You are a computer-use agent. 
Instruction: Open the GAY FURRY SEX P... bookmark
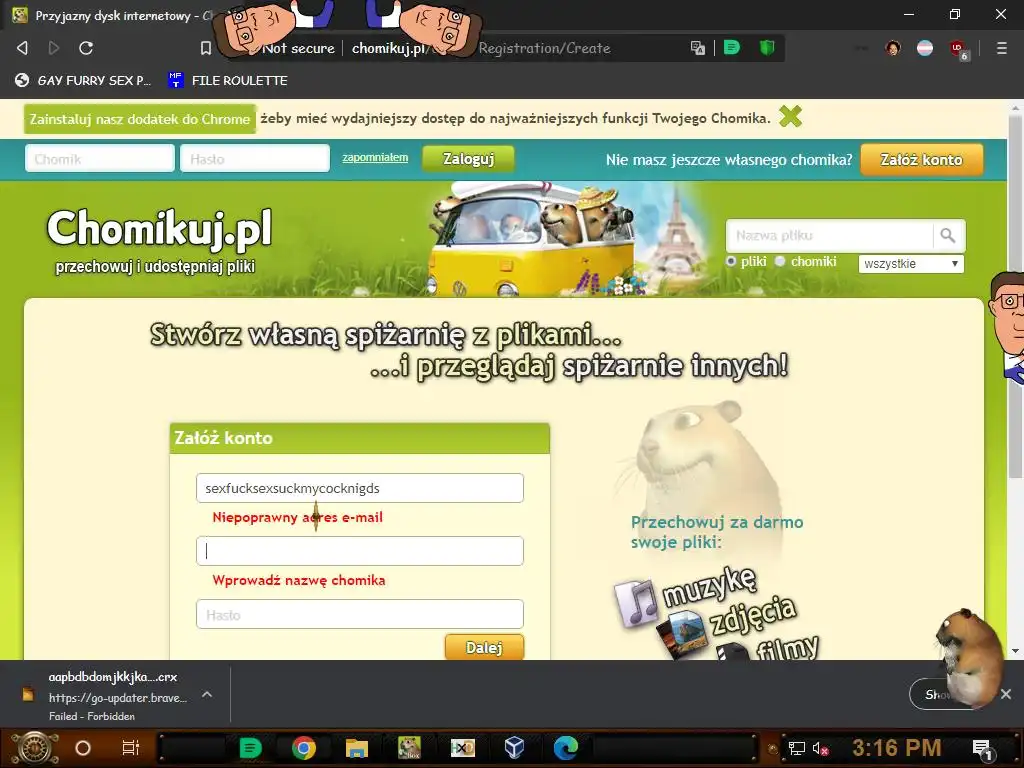click(x=83, y=80)
